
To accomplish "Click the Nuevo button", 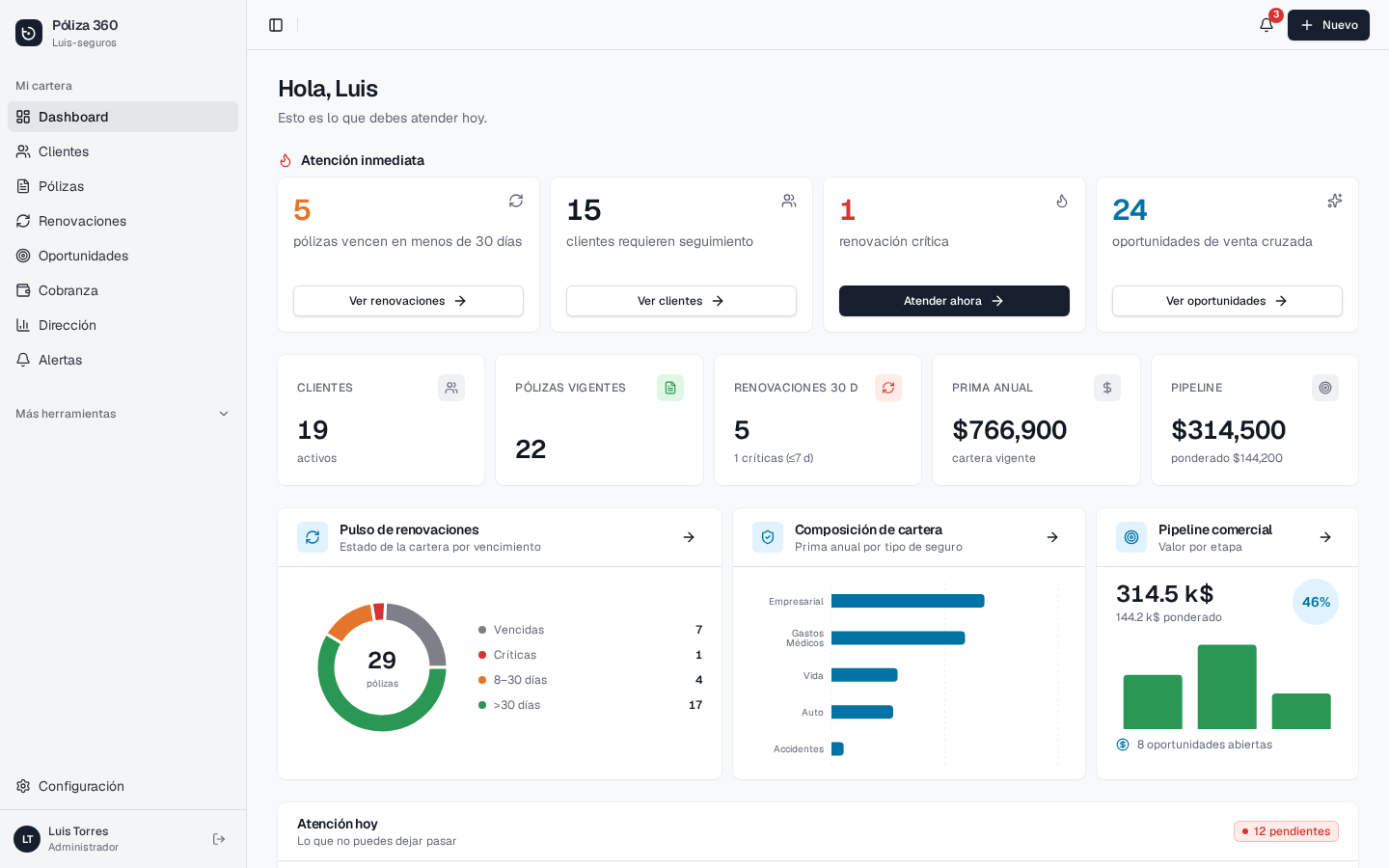I will (x=1328, y=25).
